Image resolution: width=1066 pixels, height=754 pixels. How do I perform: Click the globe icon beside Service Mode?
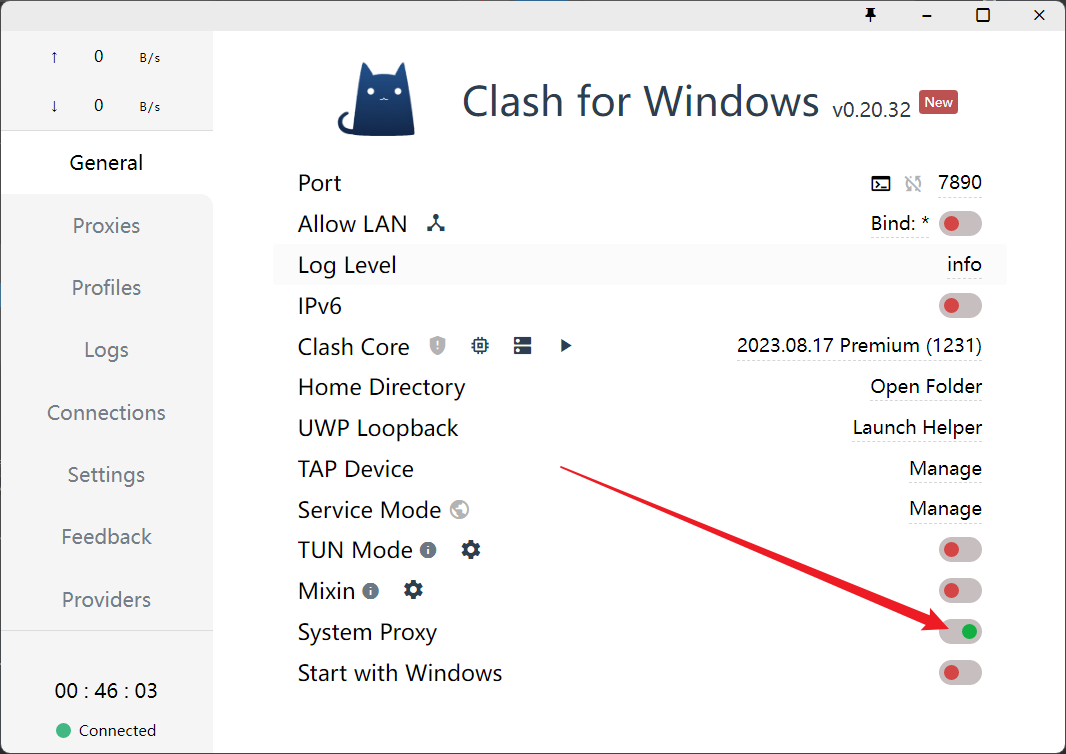pos(459,510)
